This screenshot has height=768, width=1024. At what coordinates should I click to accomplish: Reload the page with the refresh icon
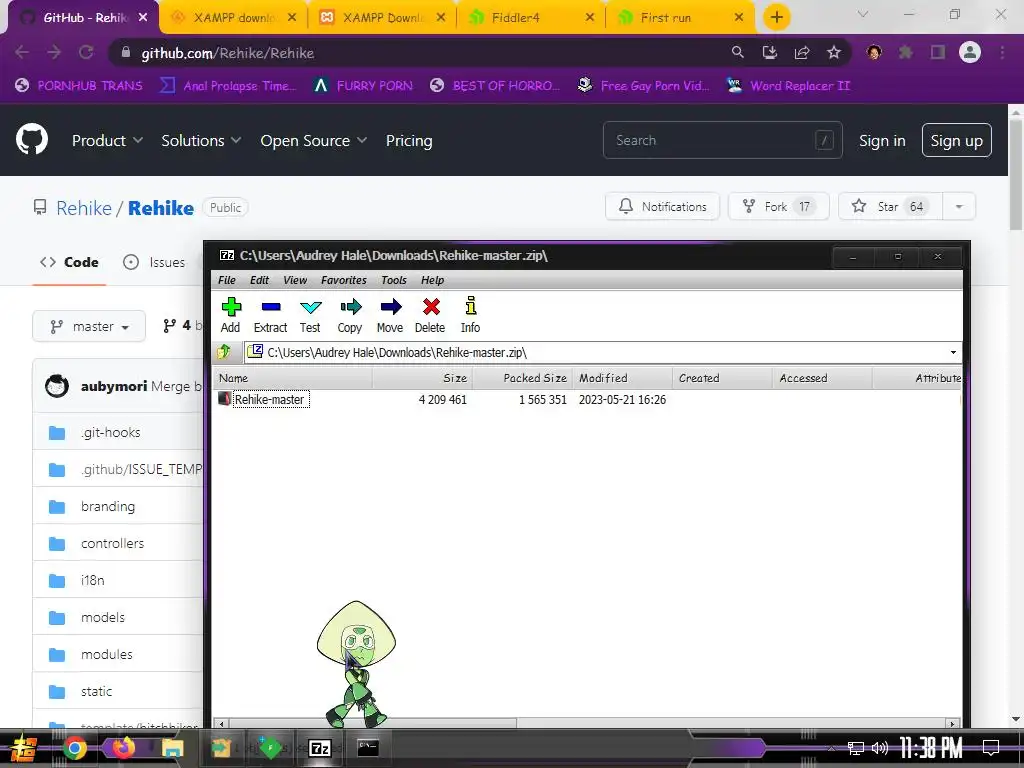tap(86, 52)
